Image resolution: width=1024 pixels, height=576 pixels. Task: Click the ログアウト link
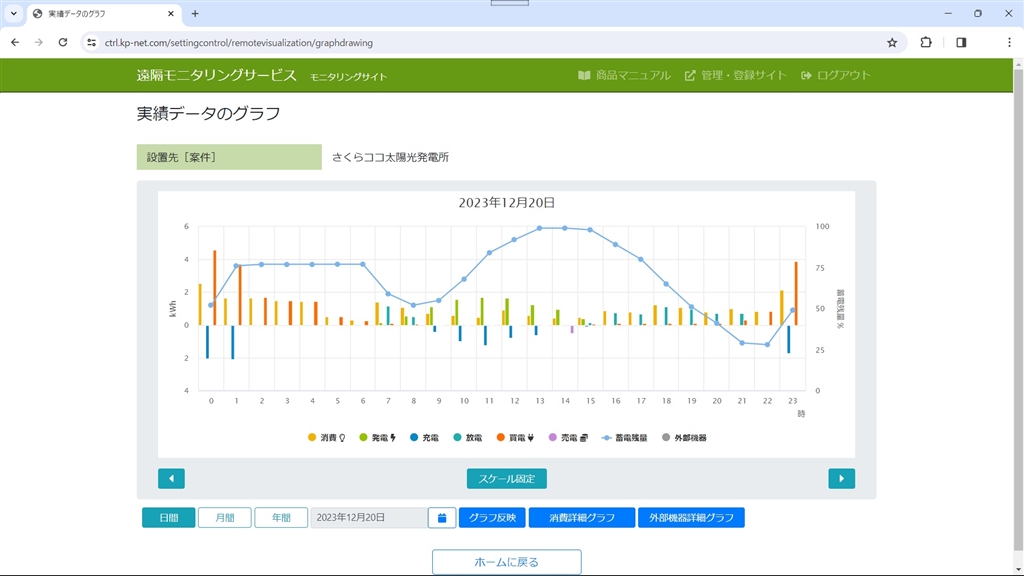pos(836,75)
